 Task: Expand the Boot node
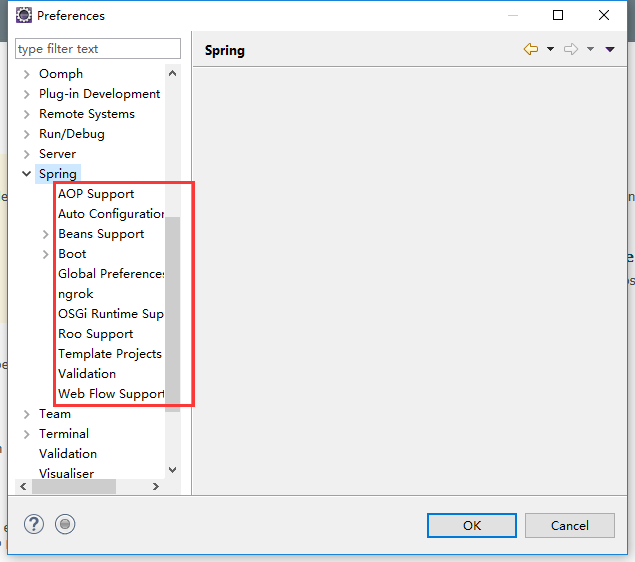[x=45, y=254]
